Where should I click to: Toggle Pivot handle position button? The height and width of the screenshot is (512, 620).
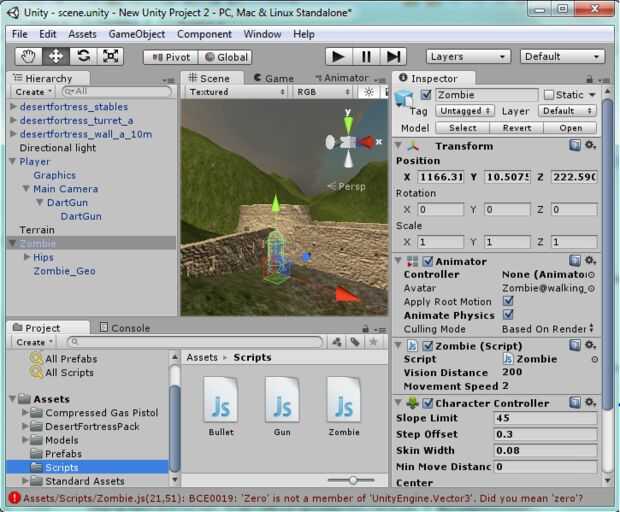point(171,57)
